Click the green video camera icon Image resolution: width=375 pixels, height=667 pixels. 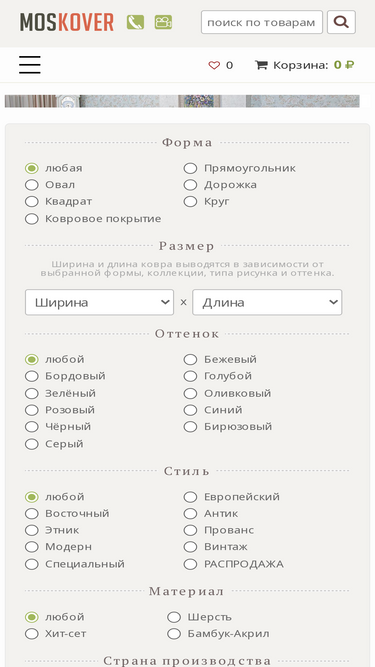coord(163,22)
